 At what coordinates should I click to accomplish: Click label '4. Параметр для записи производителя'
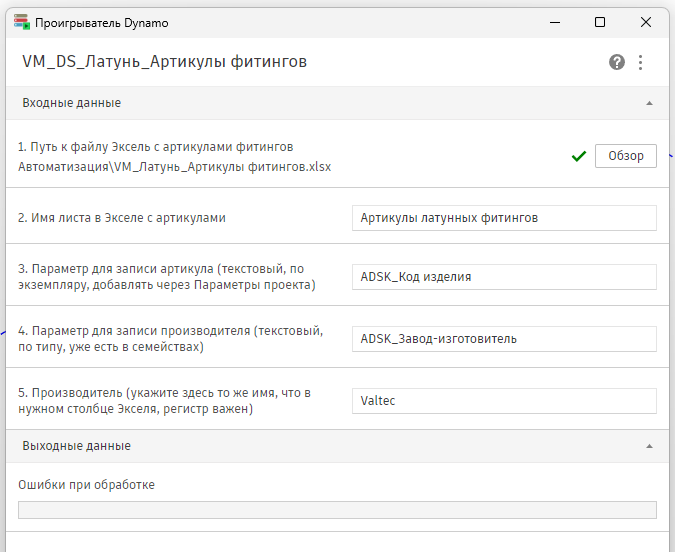pos(170,339)
